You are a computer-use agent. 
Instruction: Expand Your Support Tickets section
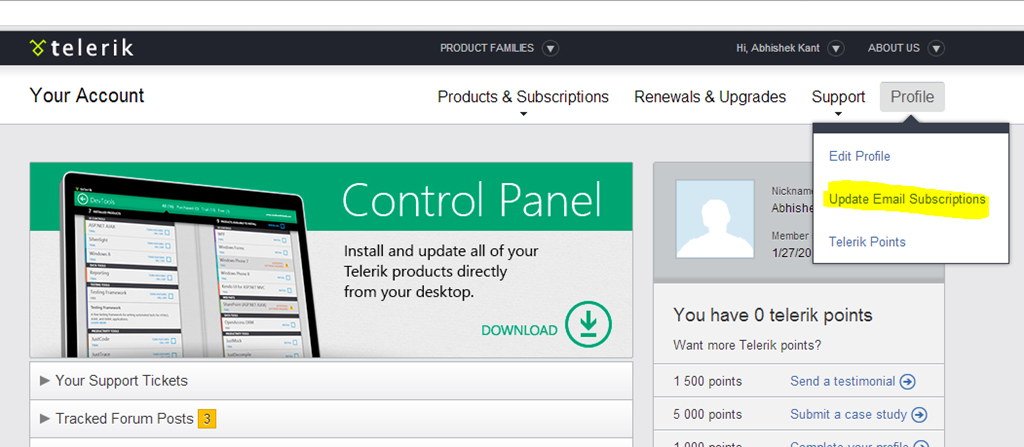tap(121, 380)
